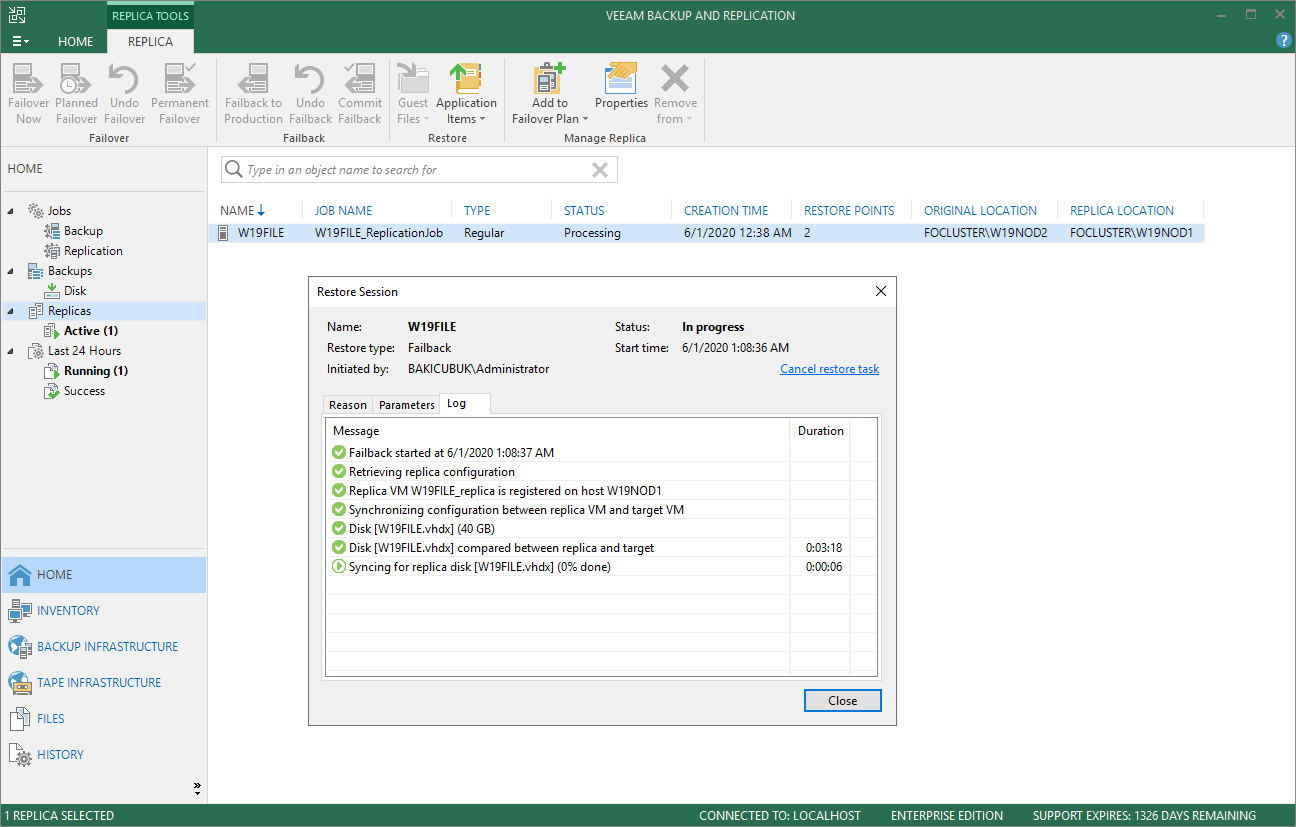1296x827 pixels.
Task: Click the Cancel restore task link
Action: pyautogui.click(x=829, y=369)
